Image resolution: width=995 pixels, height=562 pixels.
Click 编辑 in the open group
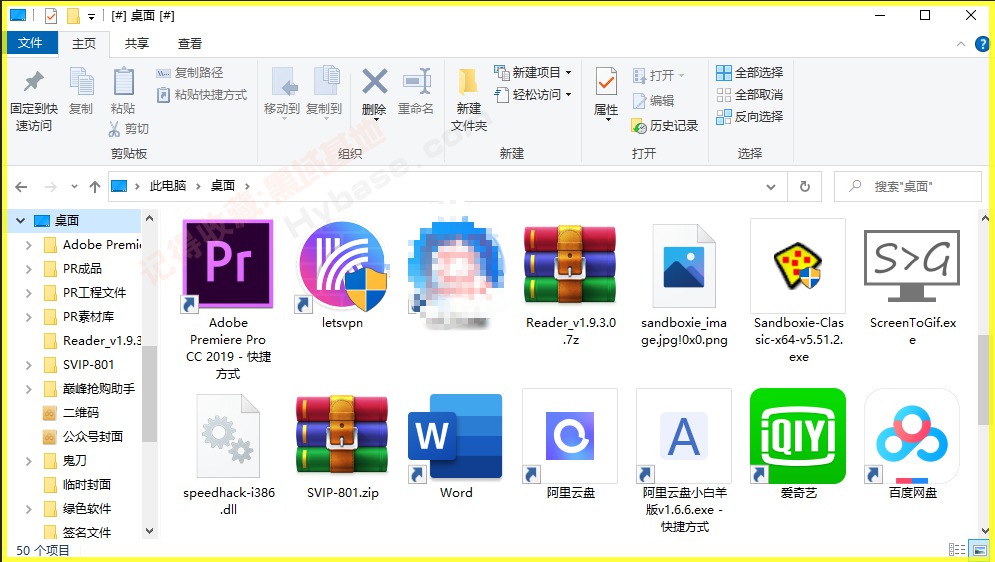[654, 101]
